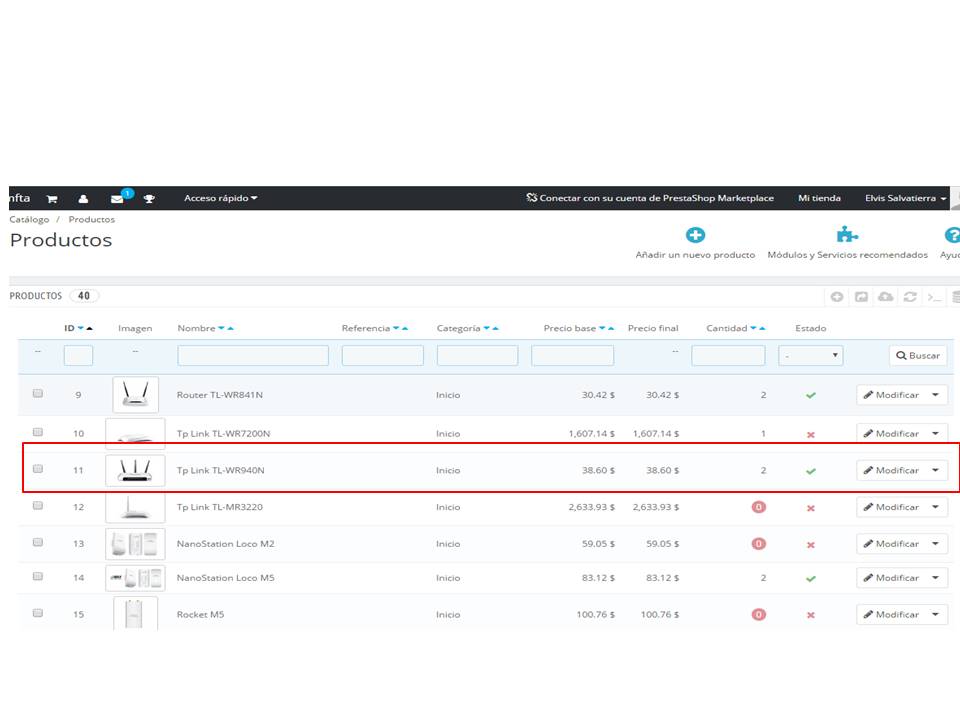
Task: Click the Cantidad filter input field
Action: 728,356
